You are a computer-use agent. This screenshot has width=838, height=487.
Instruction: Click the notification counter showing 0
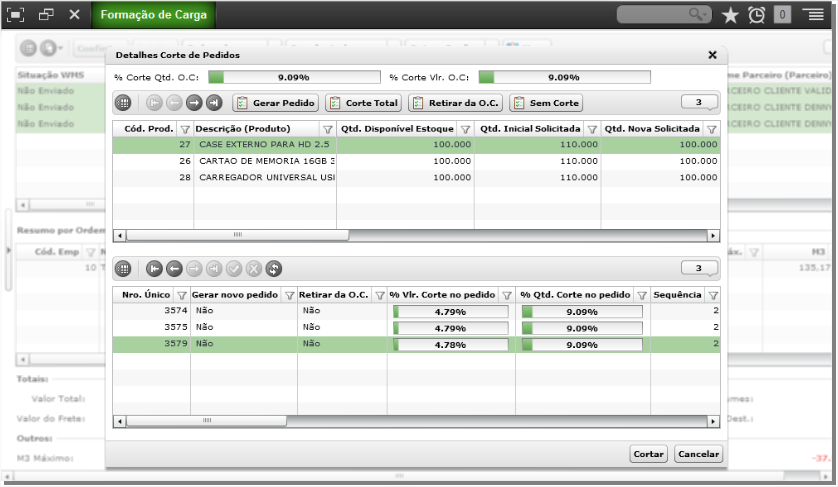[782, 15]
